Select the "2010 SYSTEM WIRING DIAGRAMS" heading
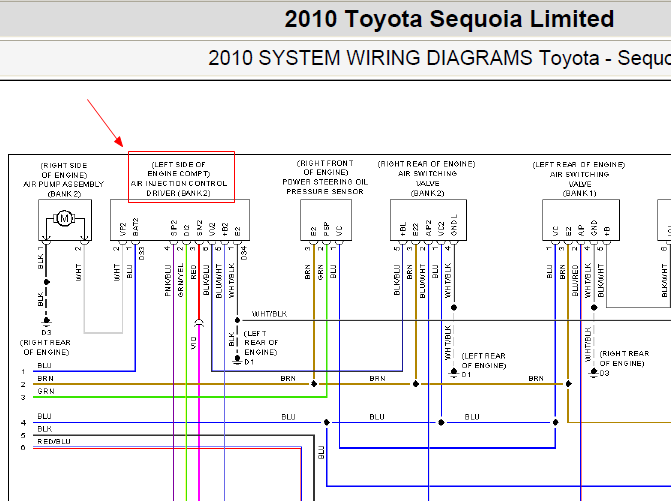The image size is (671, 501). tap(370, 58)
